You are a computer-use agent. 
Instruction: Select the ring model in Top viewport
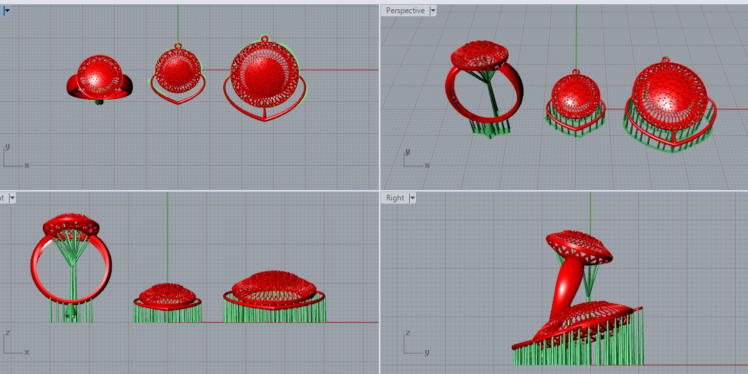100,79
